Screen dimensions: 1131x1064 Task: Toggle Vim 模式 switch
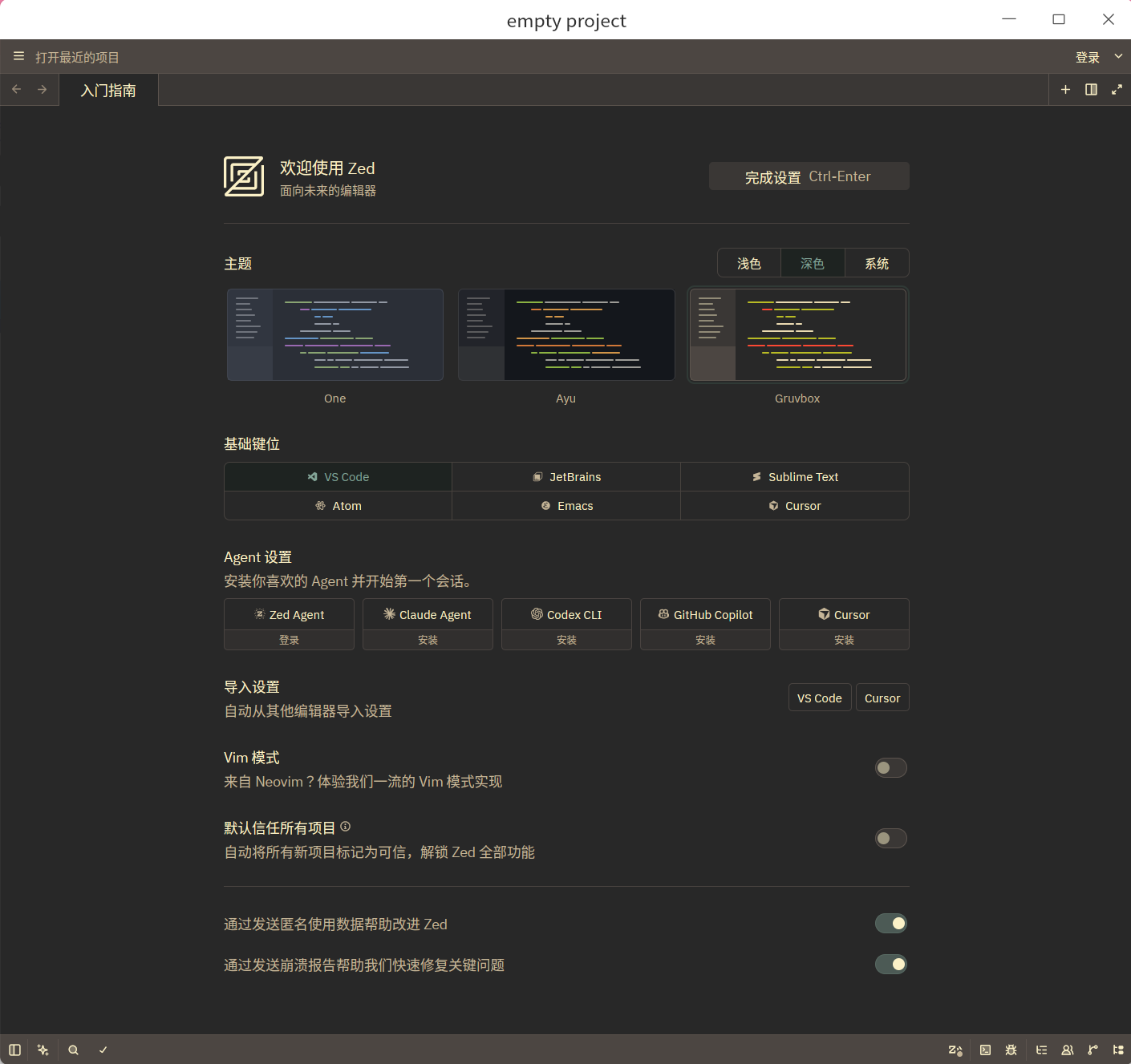pyautogui.click(x=890, y=768)
